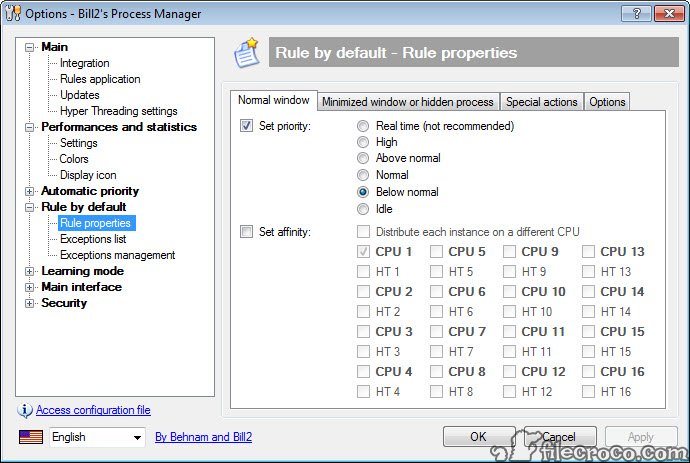Viewport: 690px width, 463px height.
Task: Click the rule properties notepad star icon
Action: (x=246, y=53)
